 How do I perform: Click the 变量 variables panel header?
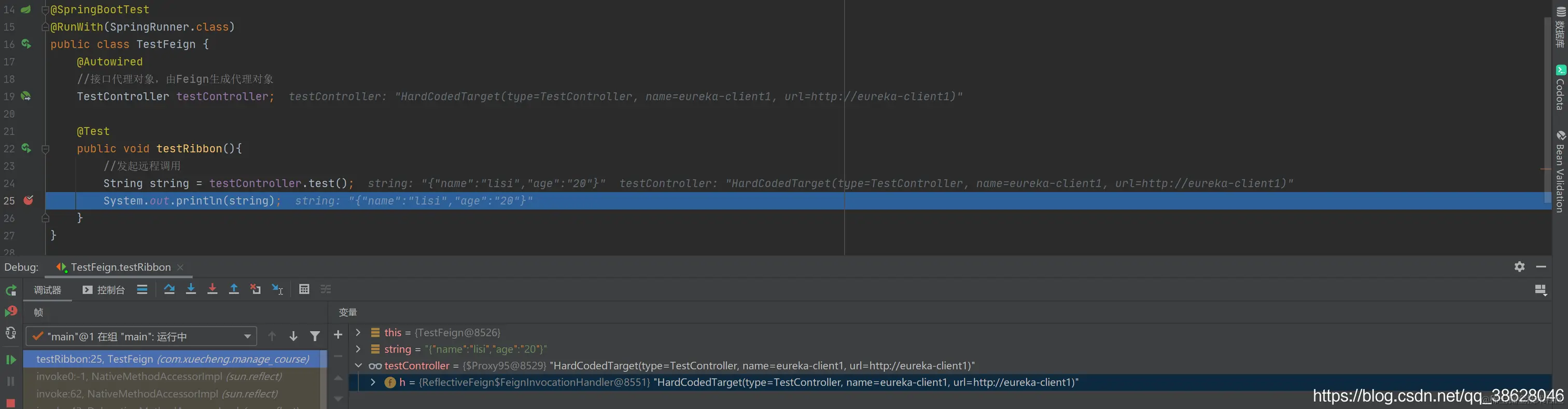click(x=348, y=312)
